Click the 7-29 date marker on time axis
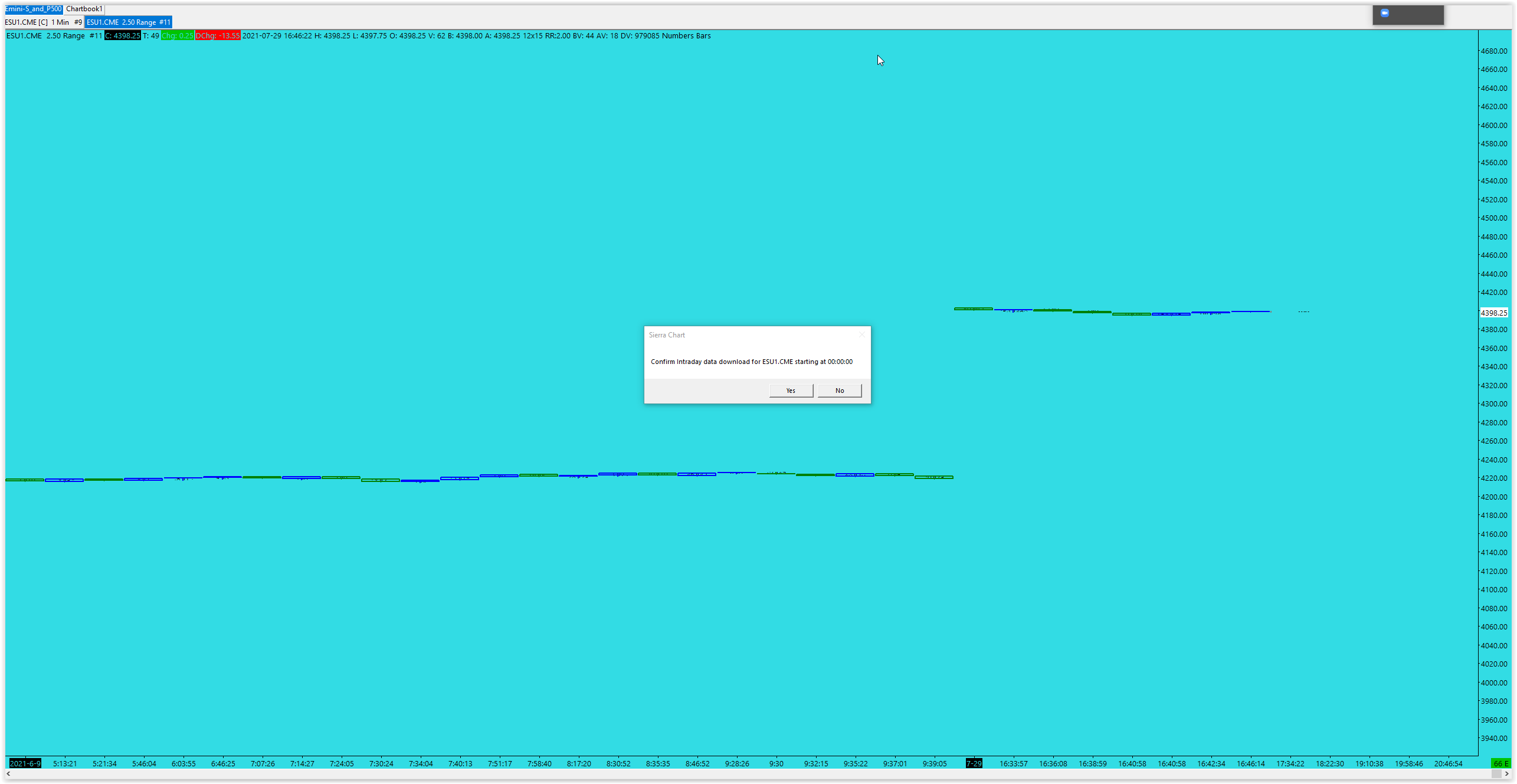1517x784 pixels. click(974, 763)
